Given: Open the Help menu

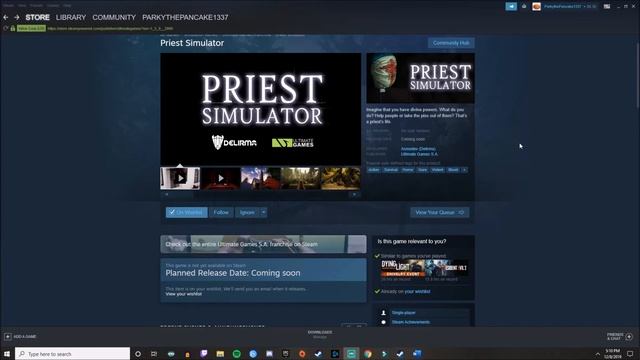Looking at the screenshot, I should coord(67,5).
